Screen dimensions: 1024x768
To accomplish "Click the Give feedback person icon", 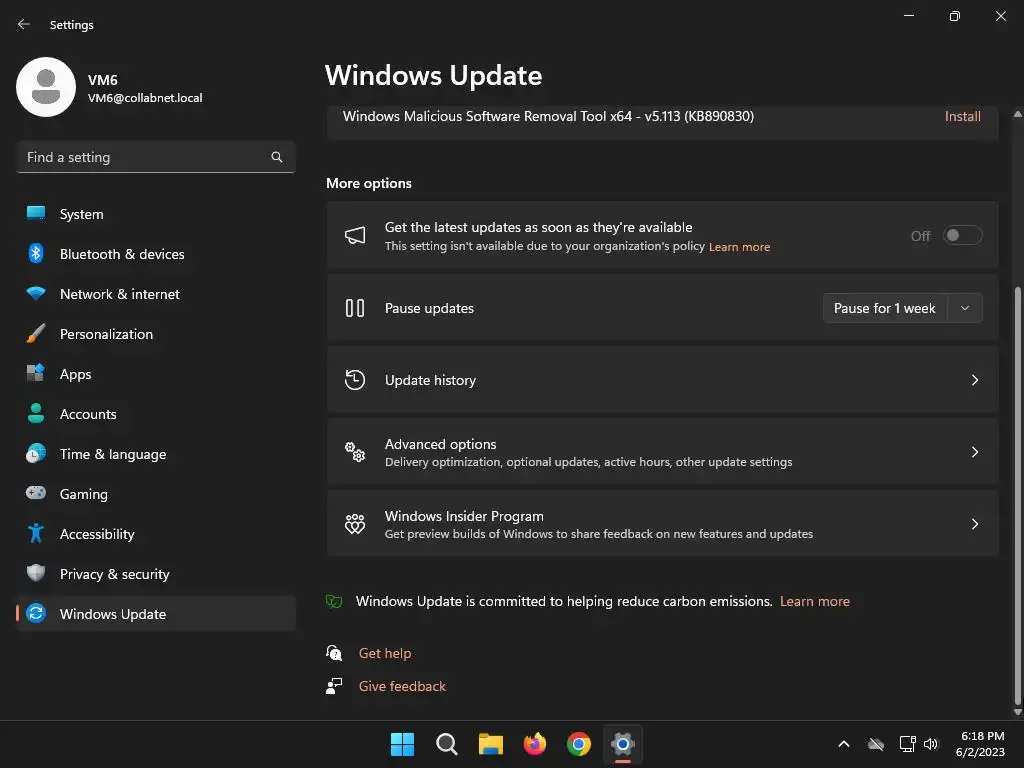I will coord(334,686).
